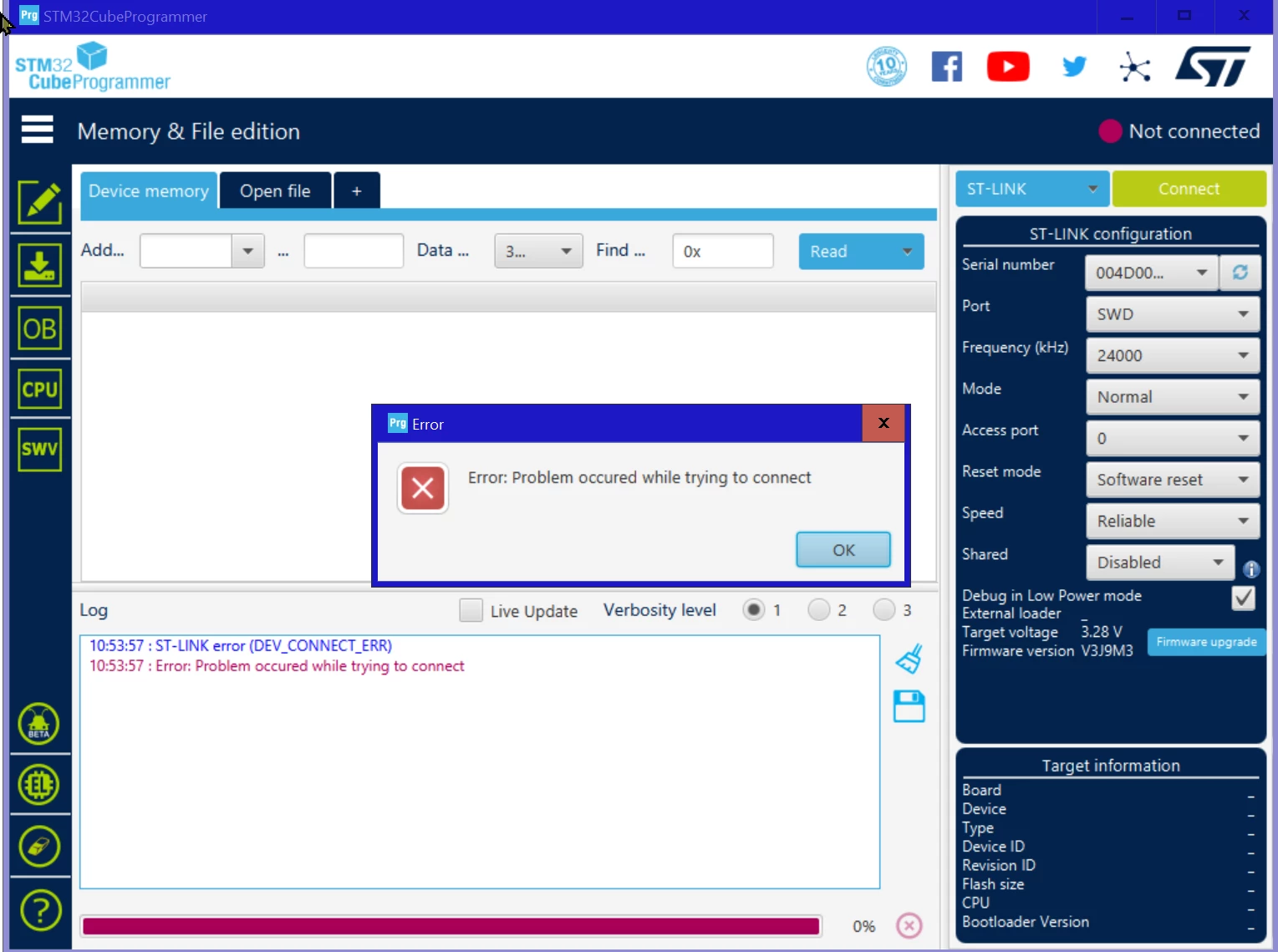Switch to the Open file tab
1278x952 pixels.
(x=275, y=191)
